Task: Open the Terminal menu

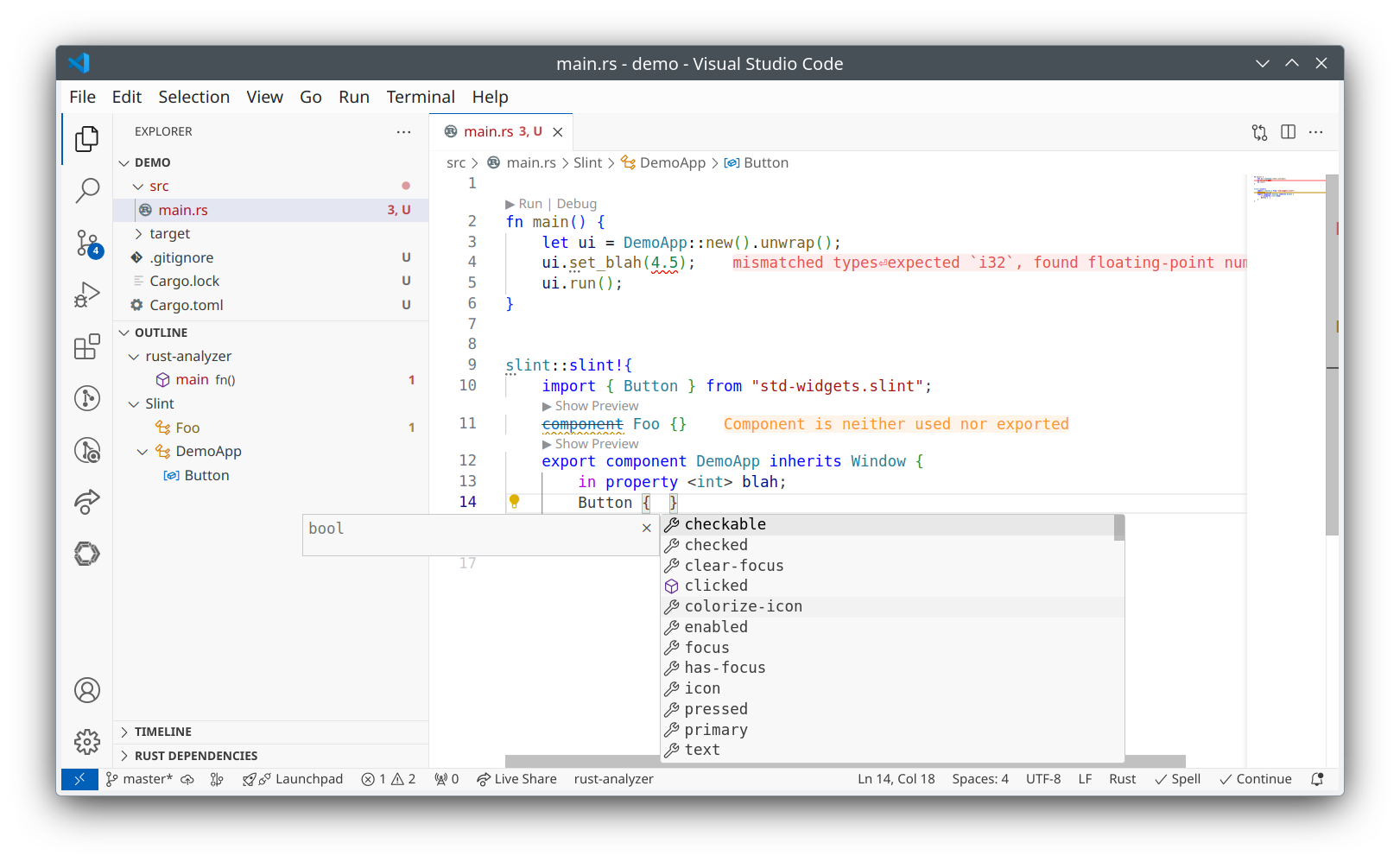Action: click(x=420, y=97)
